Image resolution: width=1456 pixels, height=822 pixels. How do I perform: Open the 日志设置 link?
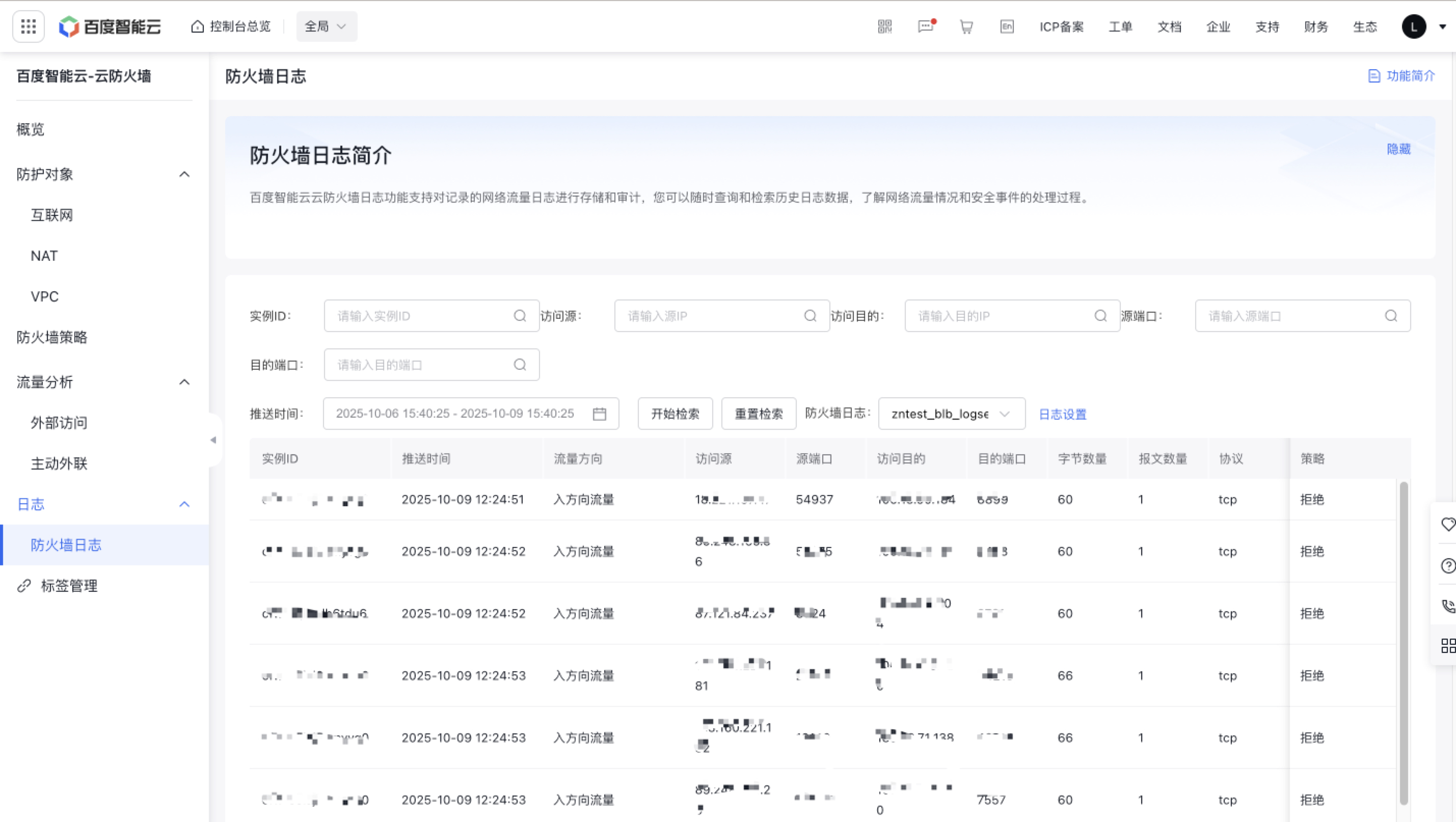click(1062, 415)
